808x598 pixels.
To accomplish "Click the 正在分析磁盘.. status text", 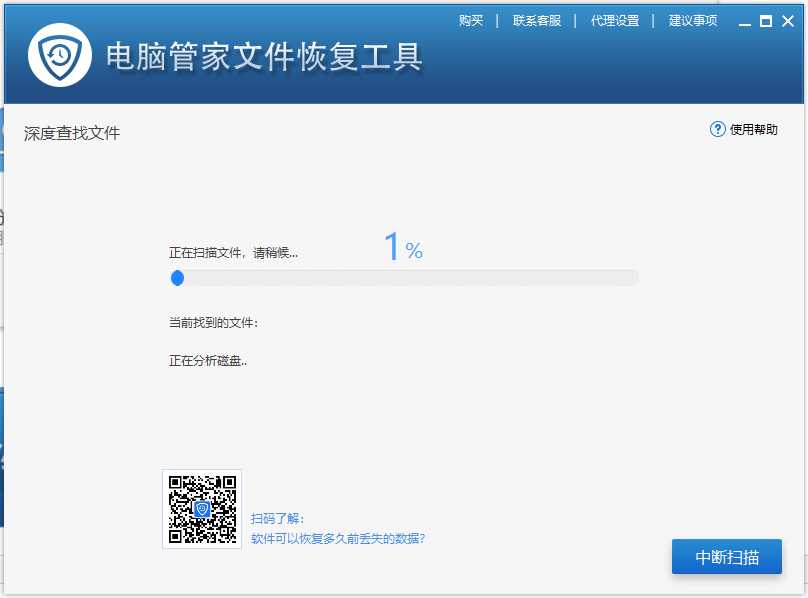I will point(208,361).
